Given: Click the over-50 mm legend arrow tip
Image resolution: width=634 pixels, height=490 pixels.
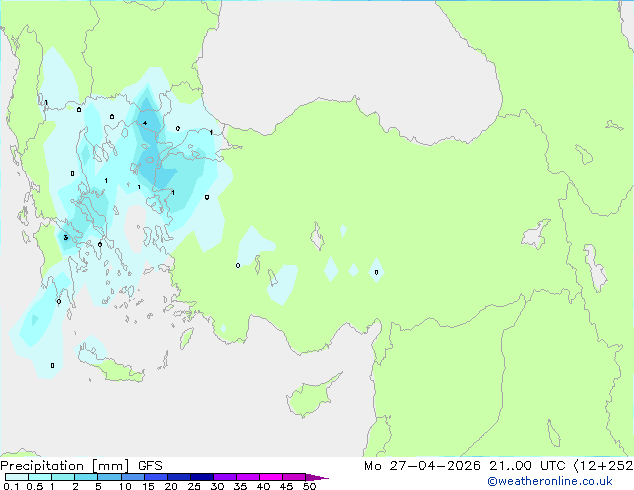Looking at the screenshot, I should (x=317, y=477).
